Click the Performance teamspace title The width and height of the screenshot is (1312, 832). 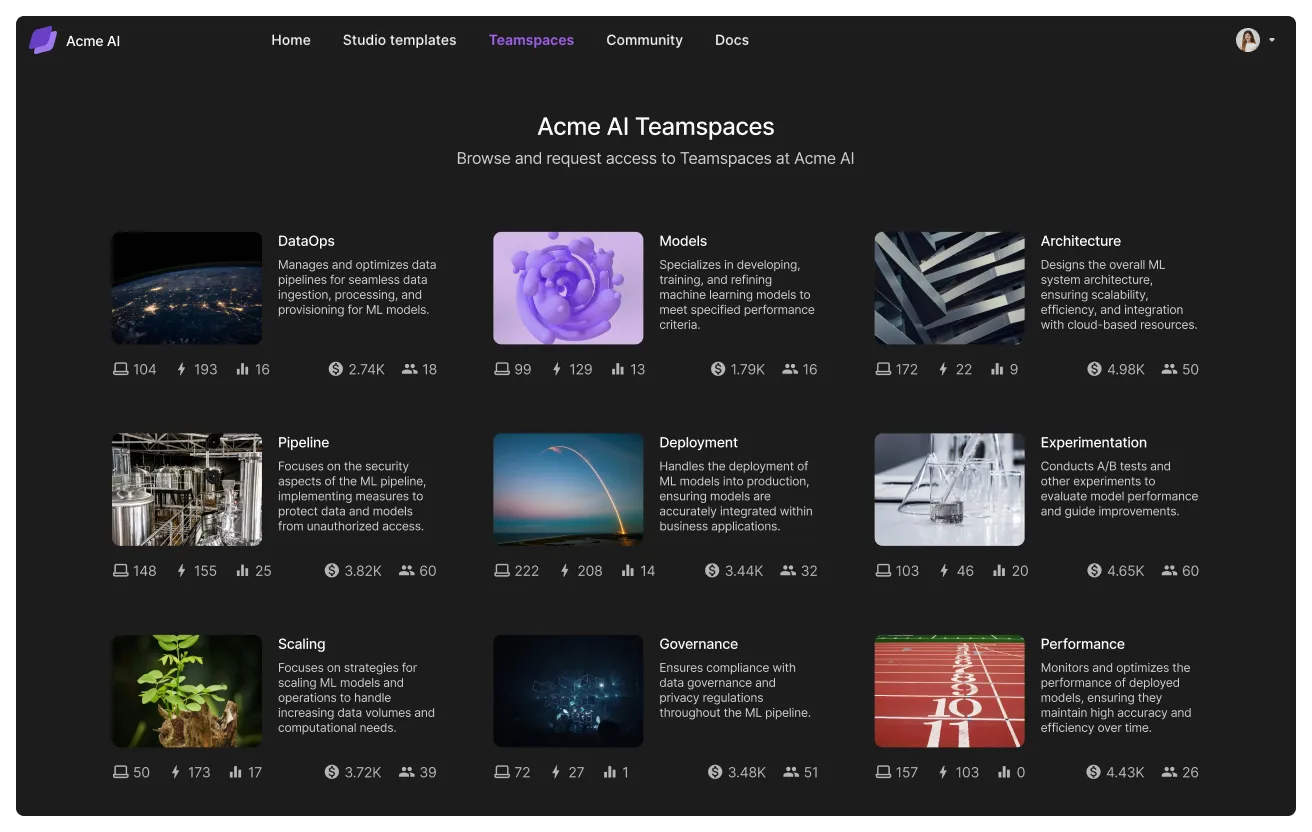click(x=1083, y=644)
